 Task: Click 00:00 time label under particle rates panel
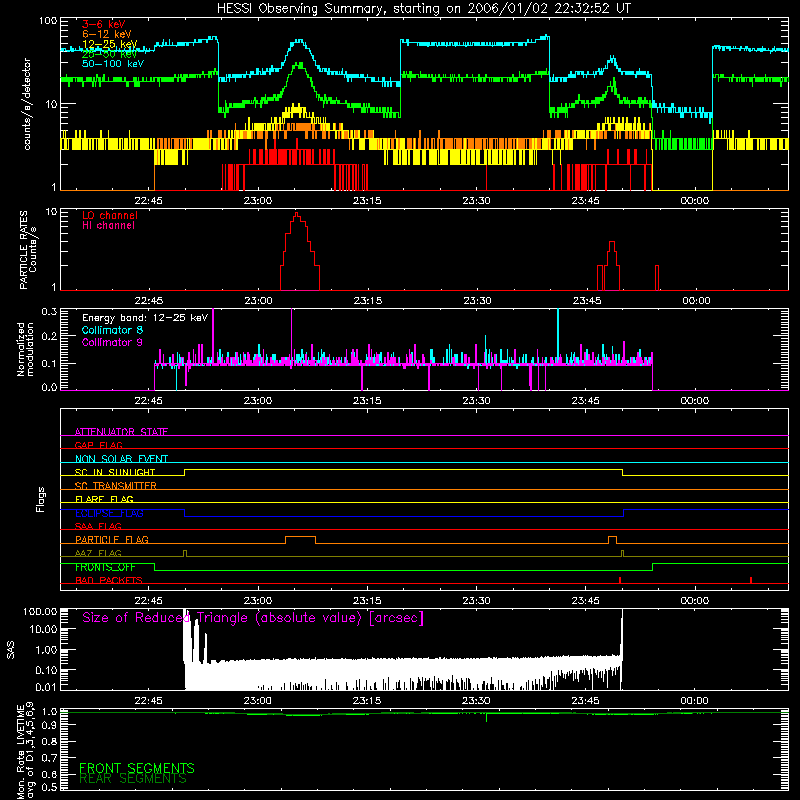click(696, 301)
